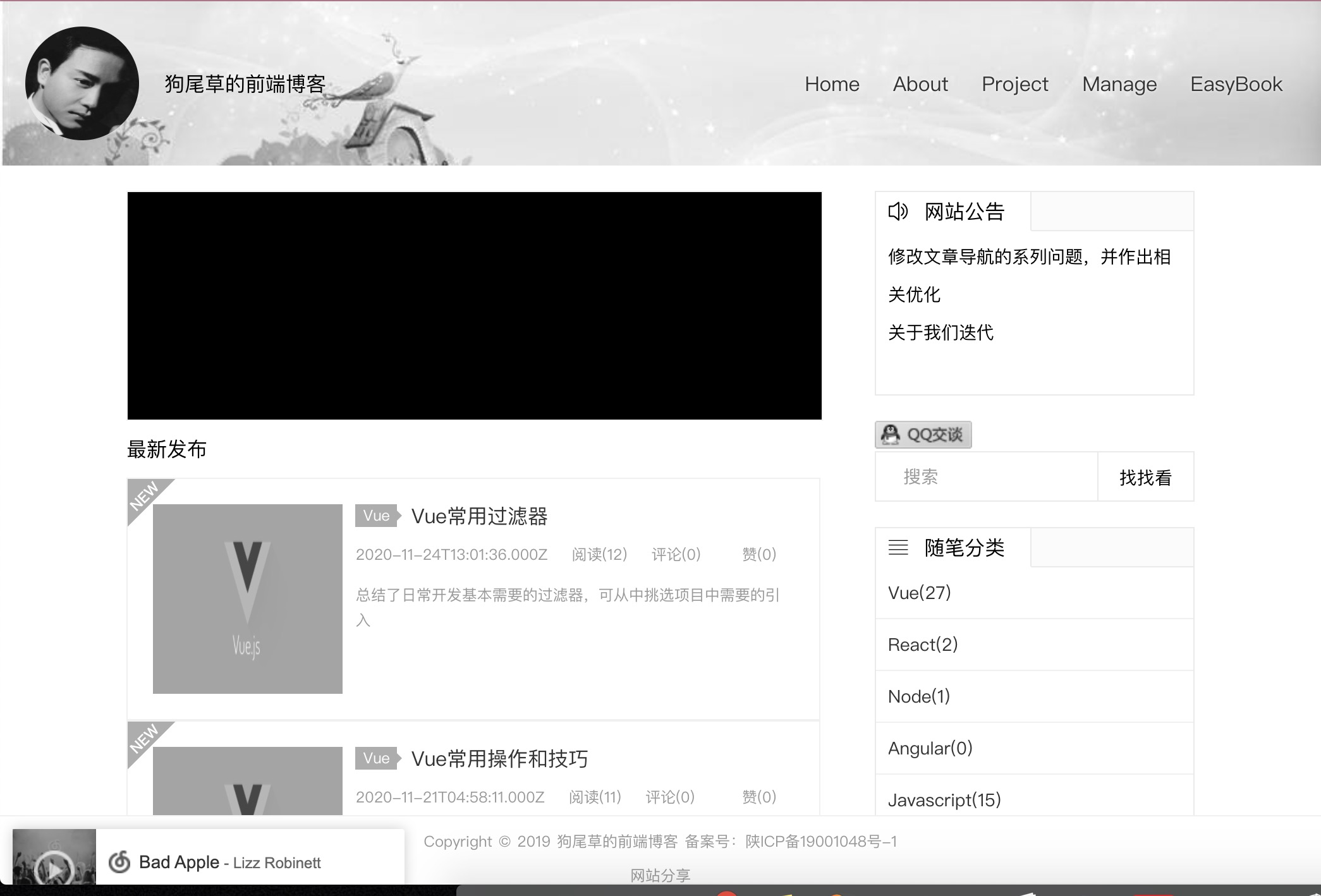Click the blog author avatar photo
This screenshot has height=896, width=1321.
coord(82,83)
